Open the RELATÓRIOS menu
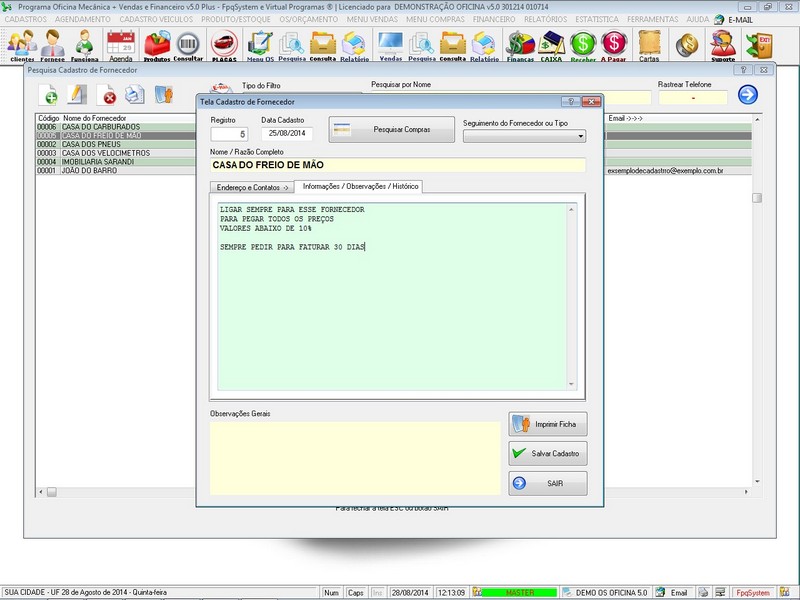Image resolution: width=800 pixels, height=600 pixels. click(x=545, y=19)
